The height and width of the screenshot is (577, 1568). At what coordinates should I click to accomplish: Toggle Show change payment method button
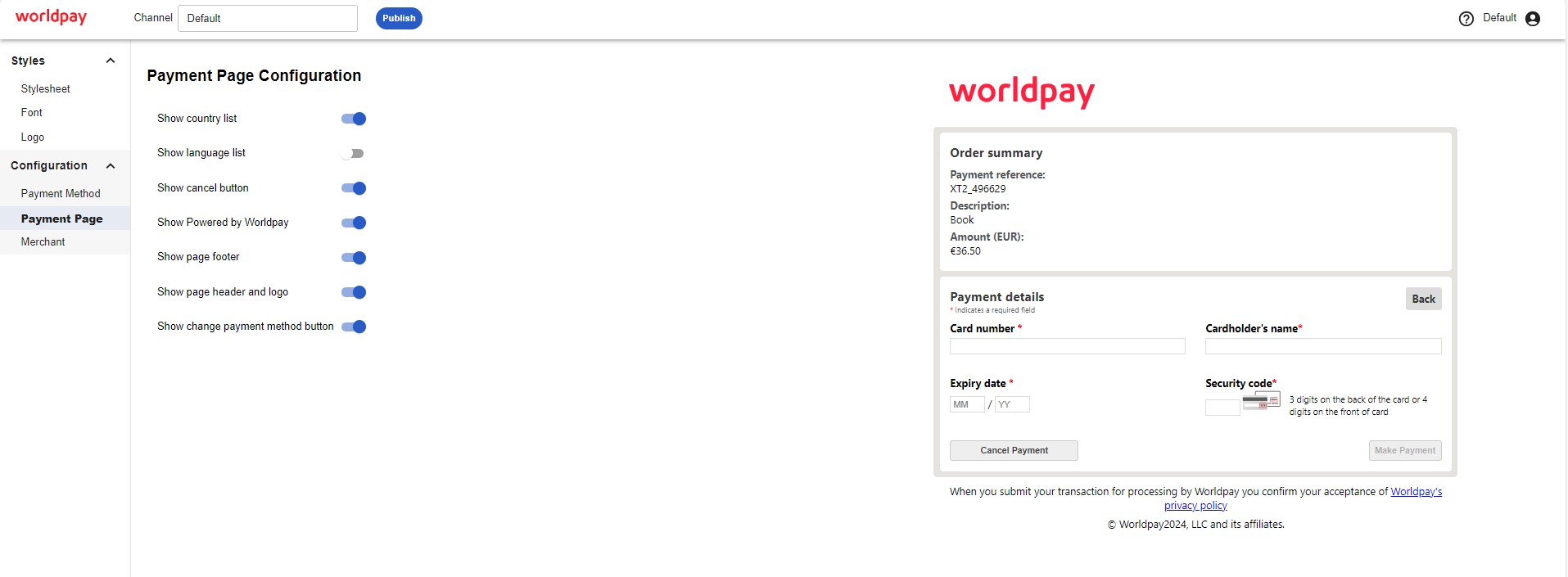pyautogui.click(x=354, y=327)
